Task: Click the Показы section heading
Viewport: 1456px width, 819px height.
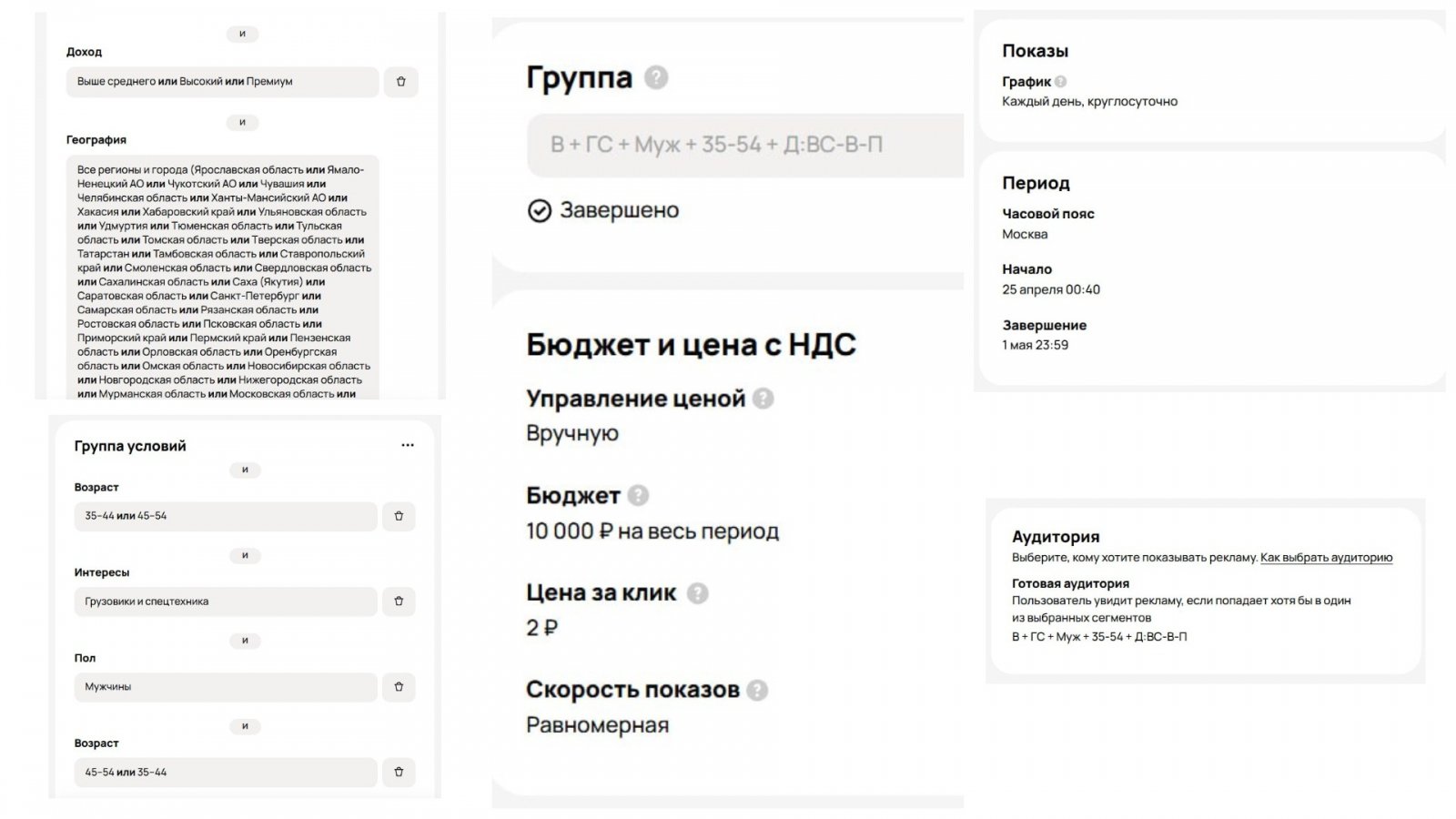Action: pyautogui.click(x=1035, y=52)
